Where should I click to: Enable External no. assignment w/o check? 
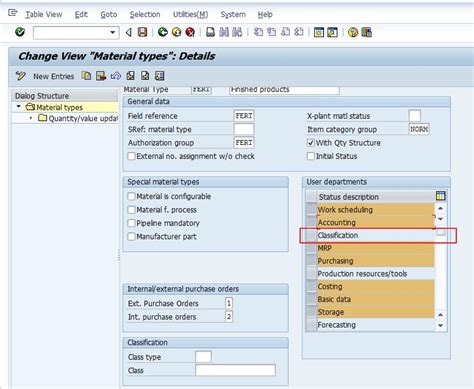click(x=131, y=156)
